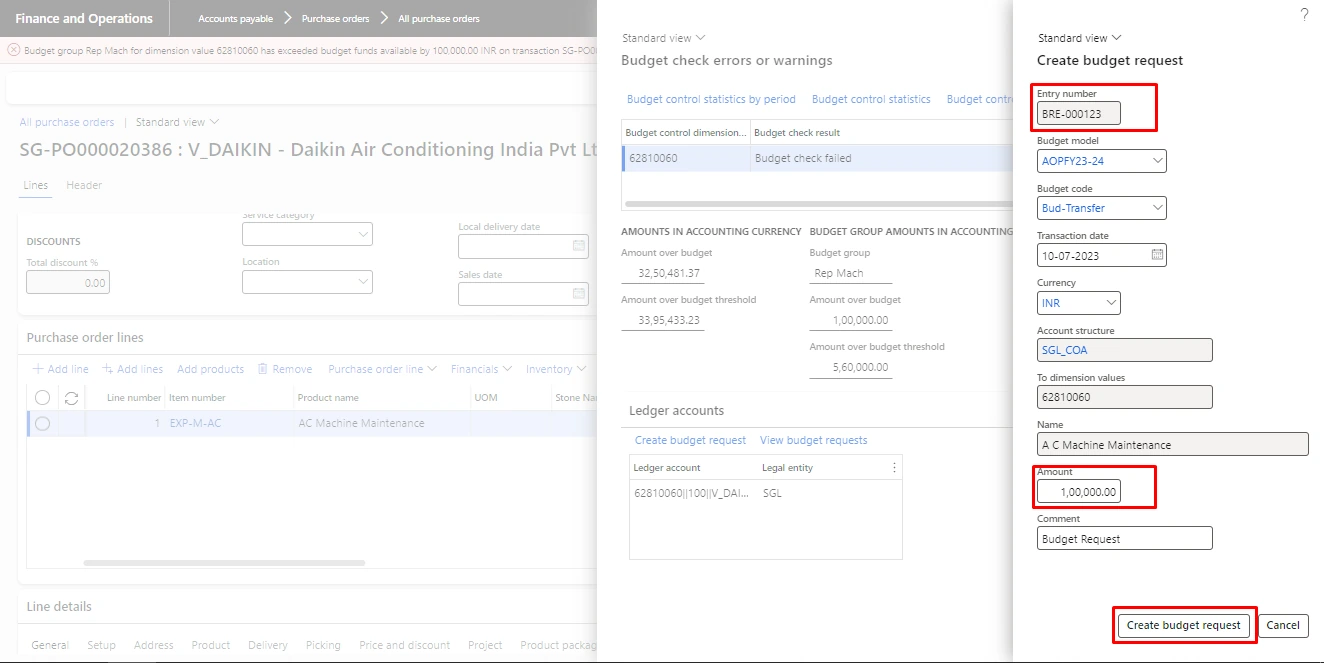Open General tab in Line details
The height and width of the screenshot is (663, 1324).
click(x=50, y=645)
